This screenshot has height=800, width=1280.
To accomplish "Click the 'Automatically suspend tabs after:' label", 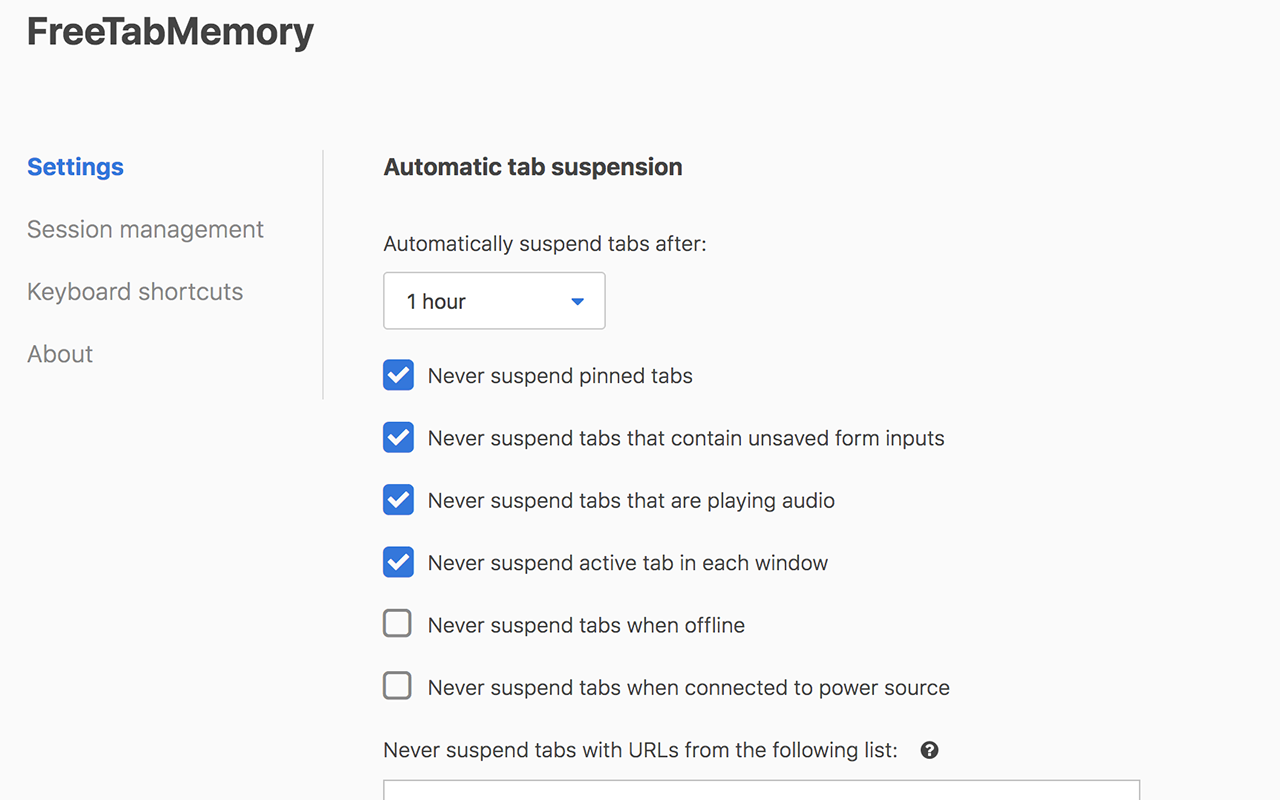I will point(544,243).
